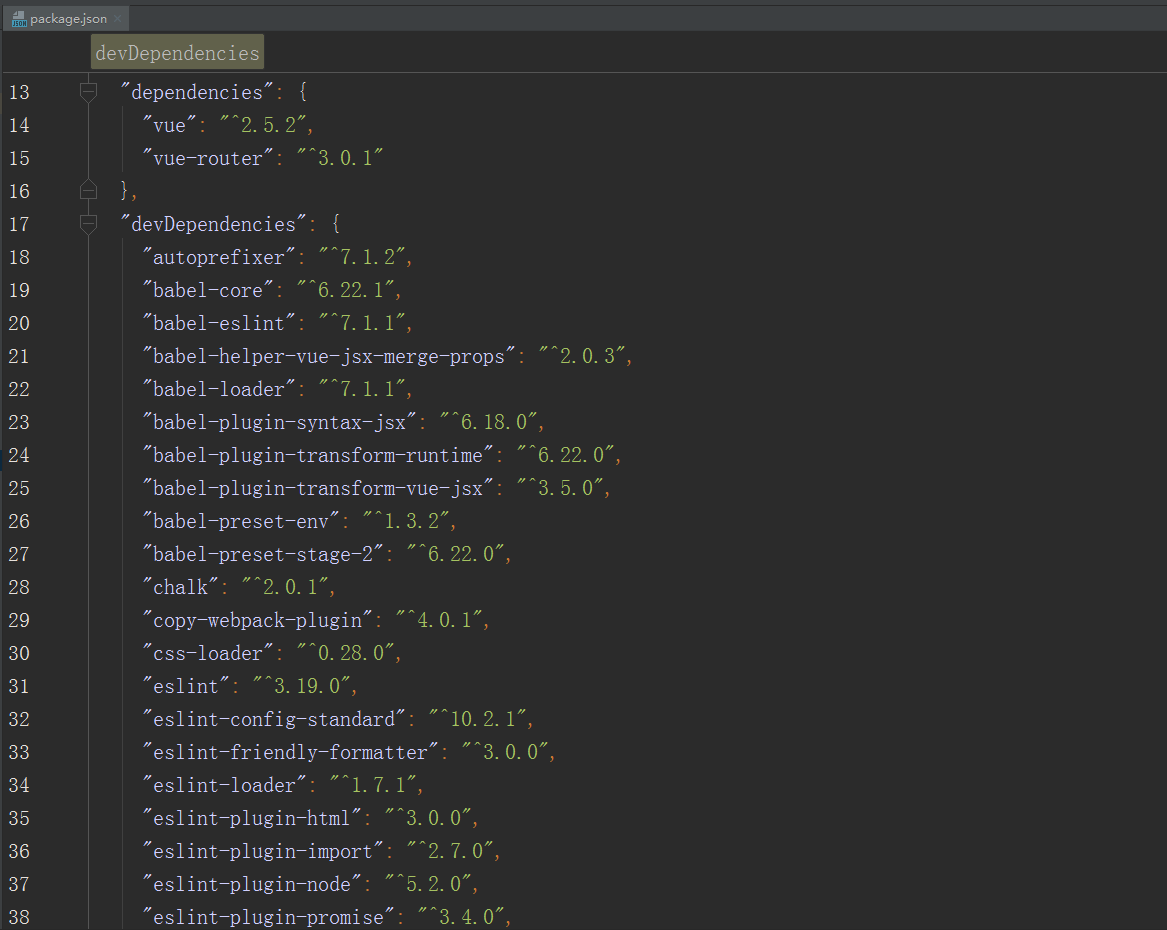Click the "^2.0.3" version value

point(582,356)
